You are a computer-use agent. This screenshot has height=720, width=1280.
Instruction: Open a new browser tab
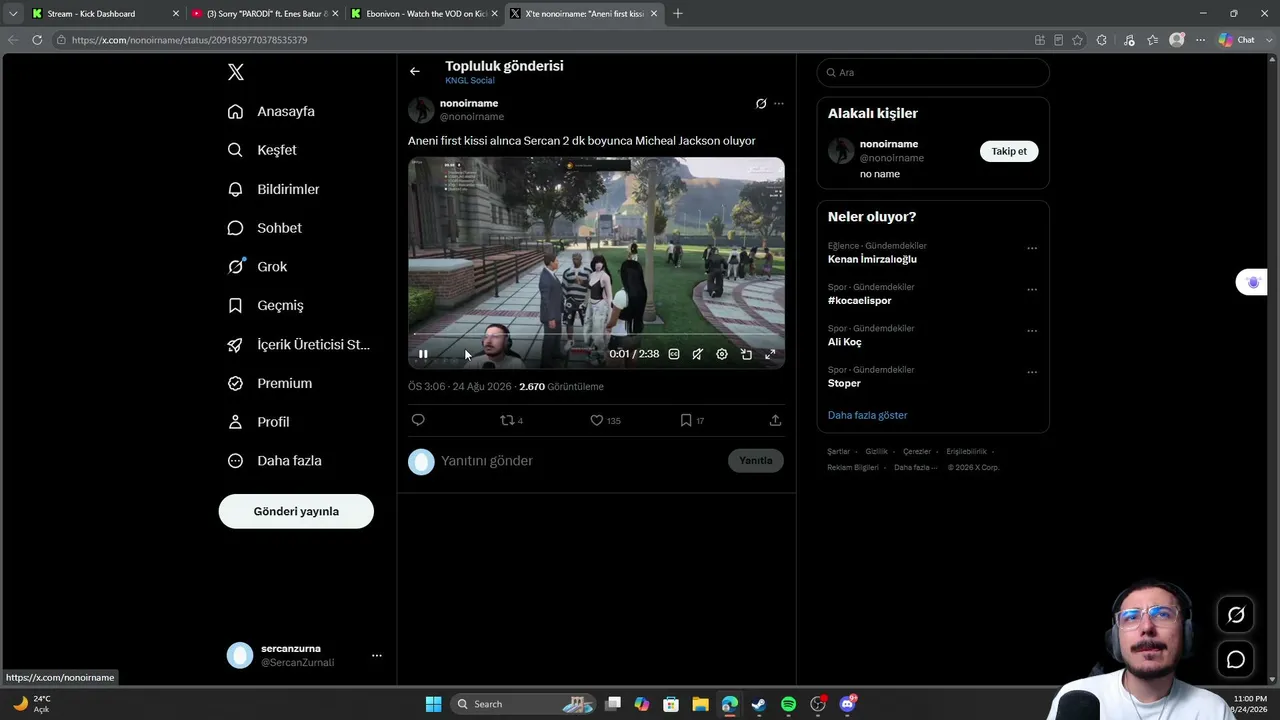point(678,14)
